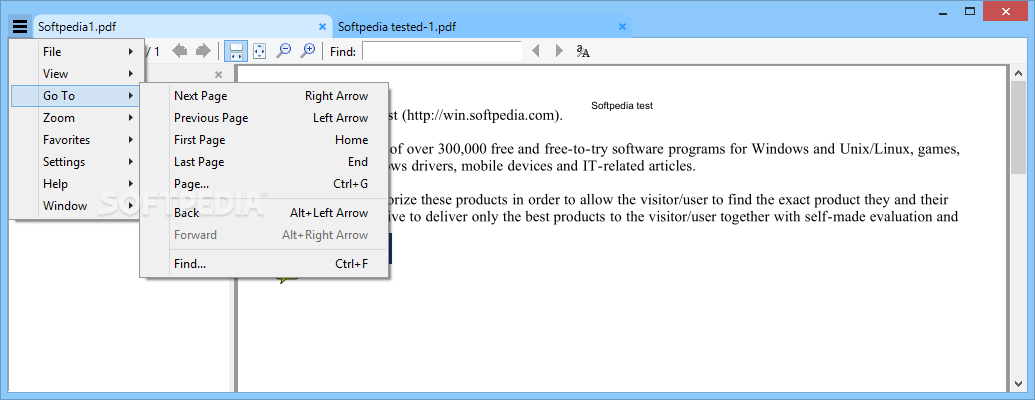Open the Favorites submenu
Viewport: 1035px width, 400px height.
point(75,139)
